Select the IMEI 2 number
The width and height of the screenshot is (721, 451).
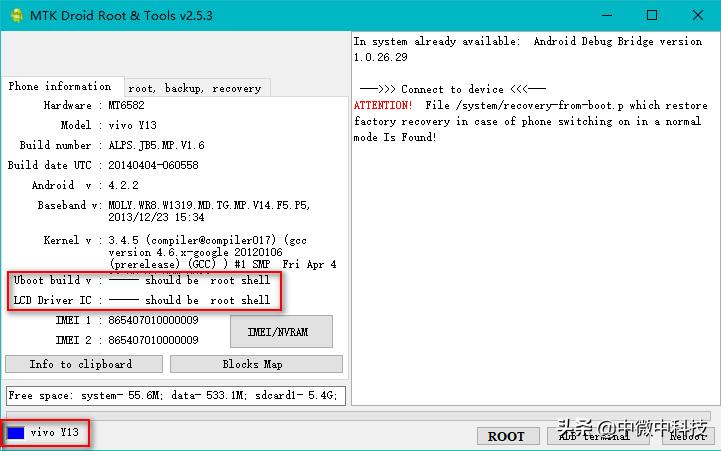click(153, 340)
